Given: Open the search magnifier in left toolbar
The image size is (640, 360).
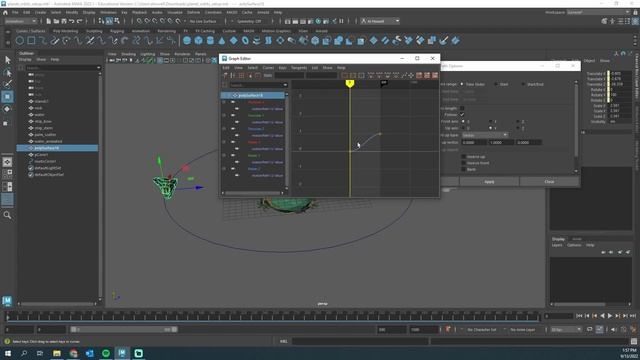Looking at the screenshot, I should coord(7,215).
